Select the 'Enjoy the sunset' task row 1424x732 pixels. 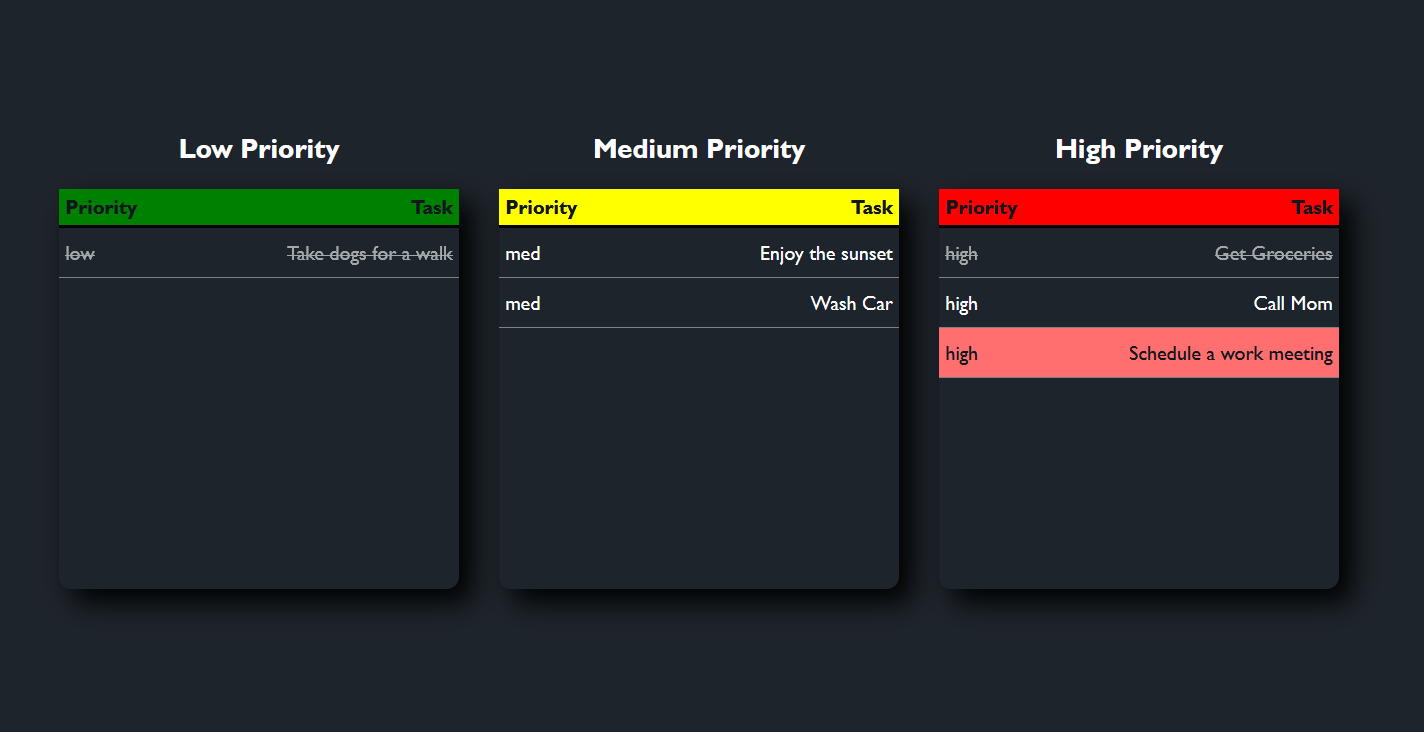pyautogui.click(x=826, y=253)
